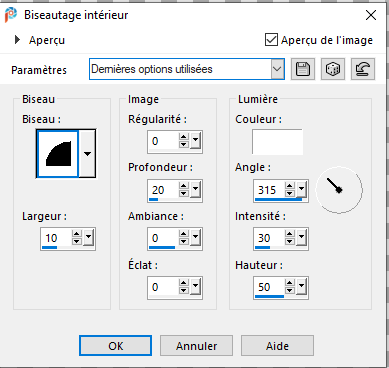389x368 pixels.
Task: Expand the Aperçu preview triangle
Action: pos(17,40)
